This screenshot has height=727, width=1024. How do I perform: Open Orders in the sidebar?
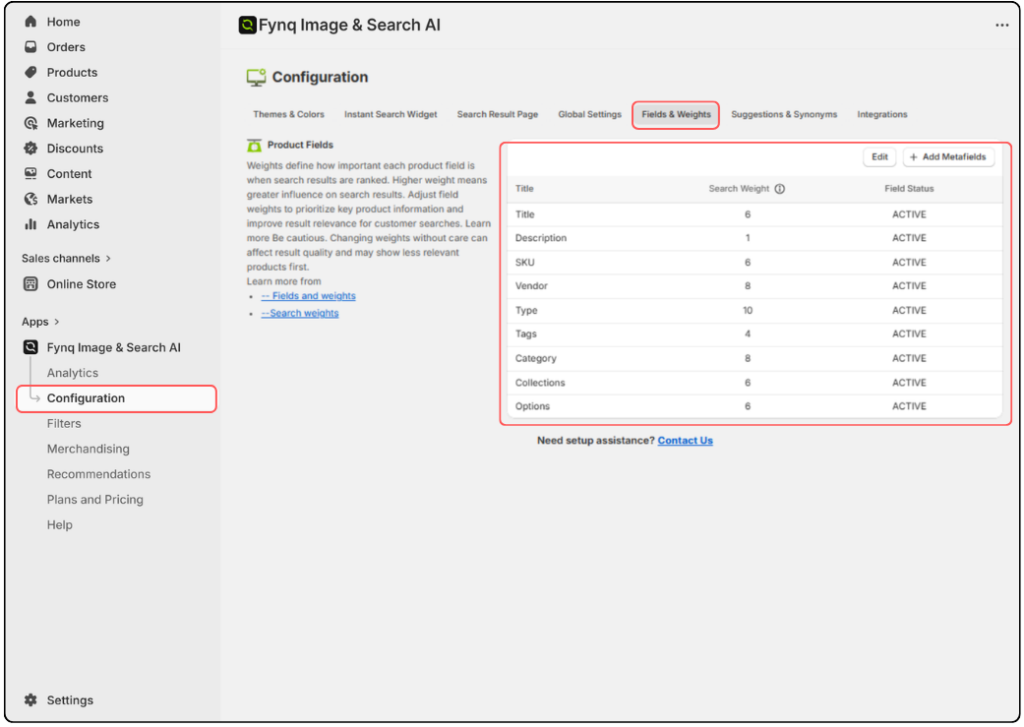tap(66, 47)
